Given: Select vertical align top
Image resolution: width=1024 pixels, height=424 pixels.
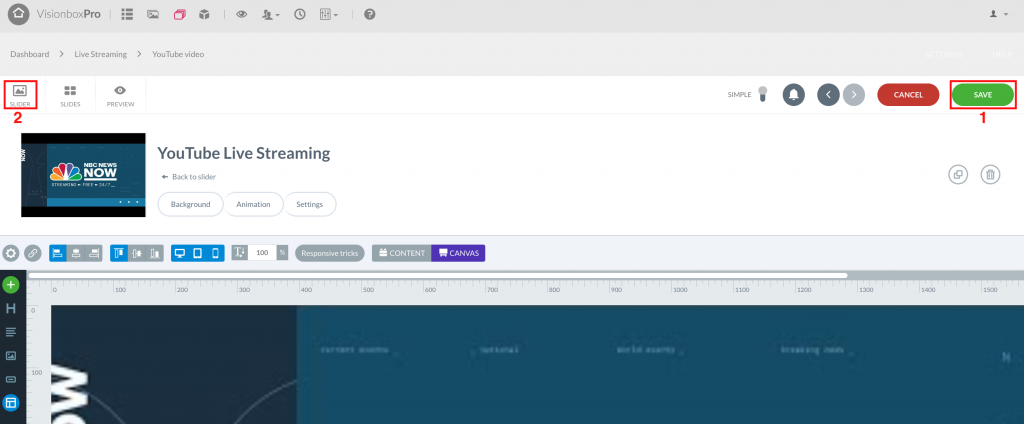Looking at the screenshot, I should pyautogui.click(x=119, y=253).
